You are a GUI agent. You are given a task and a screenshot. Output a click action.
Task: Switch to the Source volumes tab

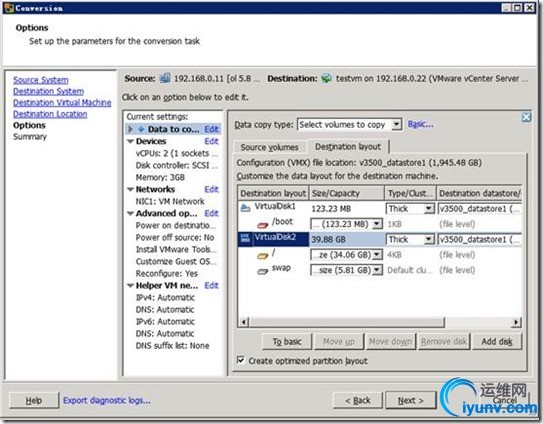pyautogui.click(x=269, y=147)
